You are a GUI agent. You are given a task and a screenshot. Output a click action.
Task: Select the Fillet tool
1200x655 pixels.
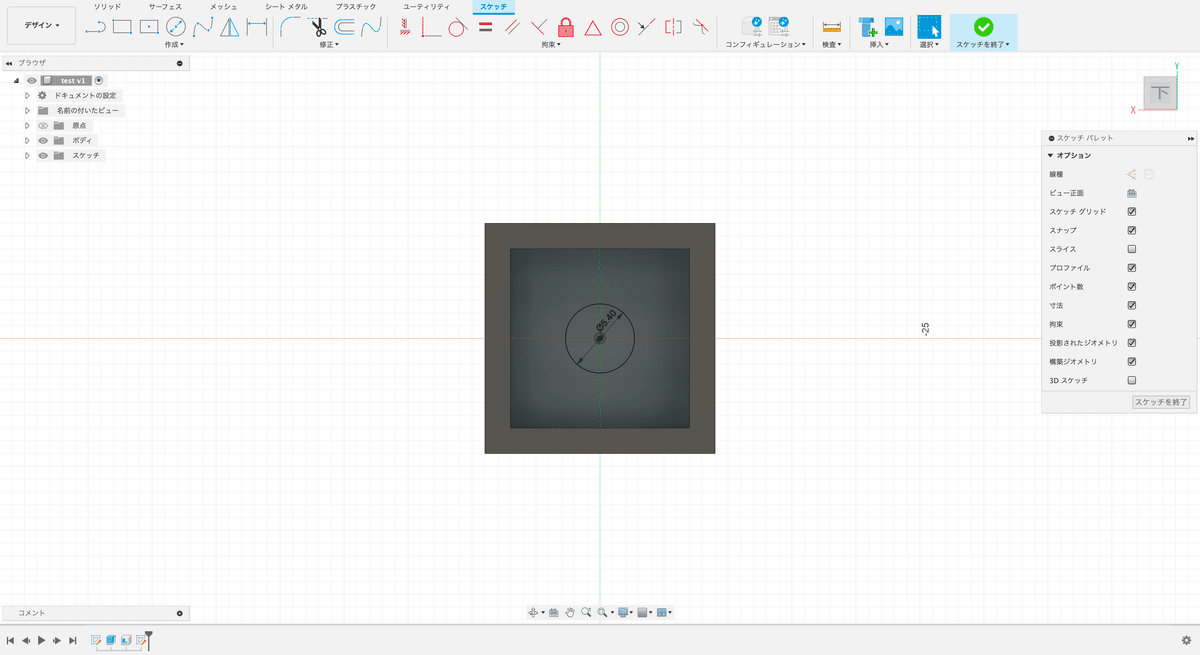[x=291, y=27]
